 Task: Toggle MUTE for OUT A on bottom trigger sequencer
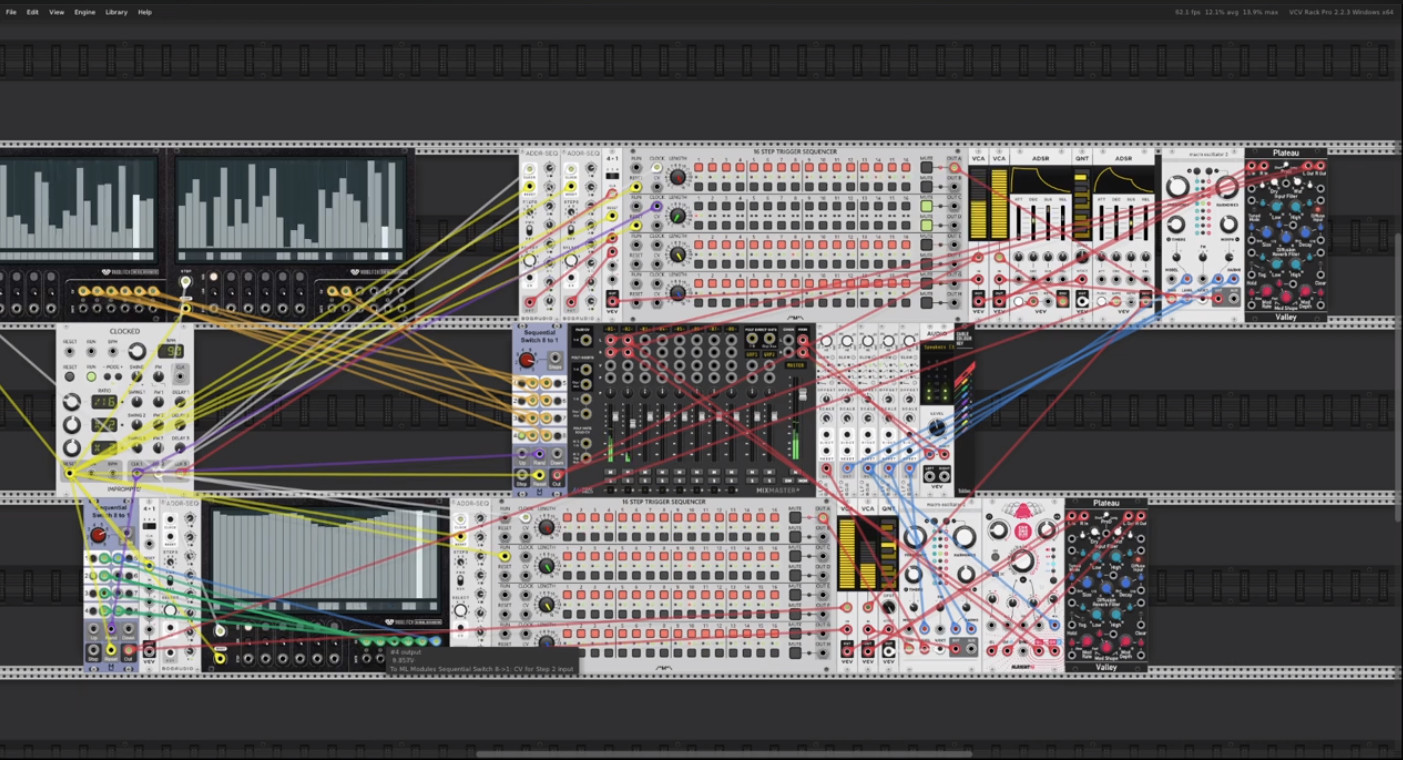pos(795,517)
